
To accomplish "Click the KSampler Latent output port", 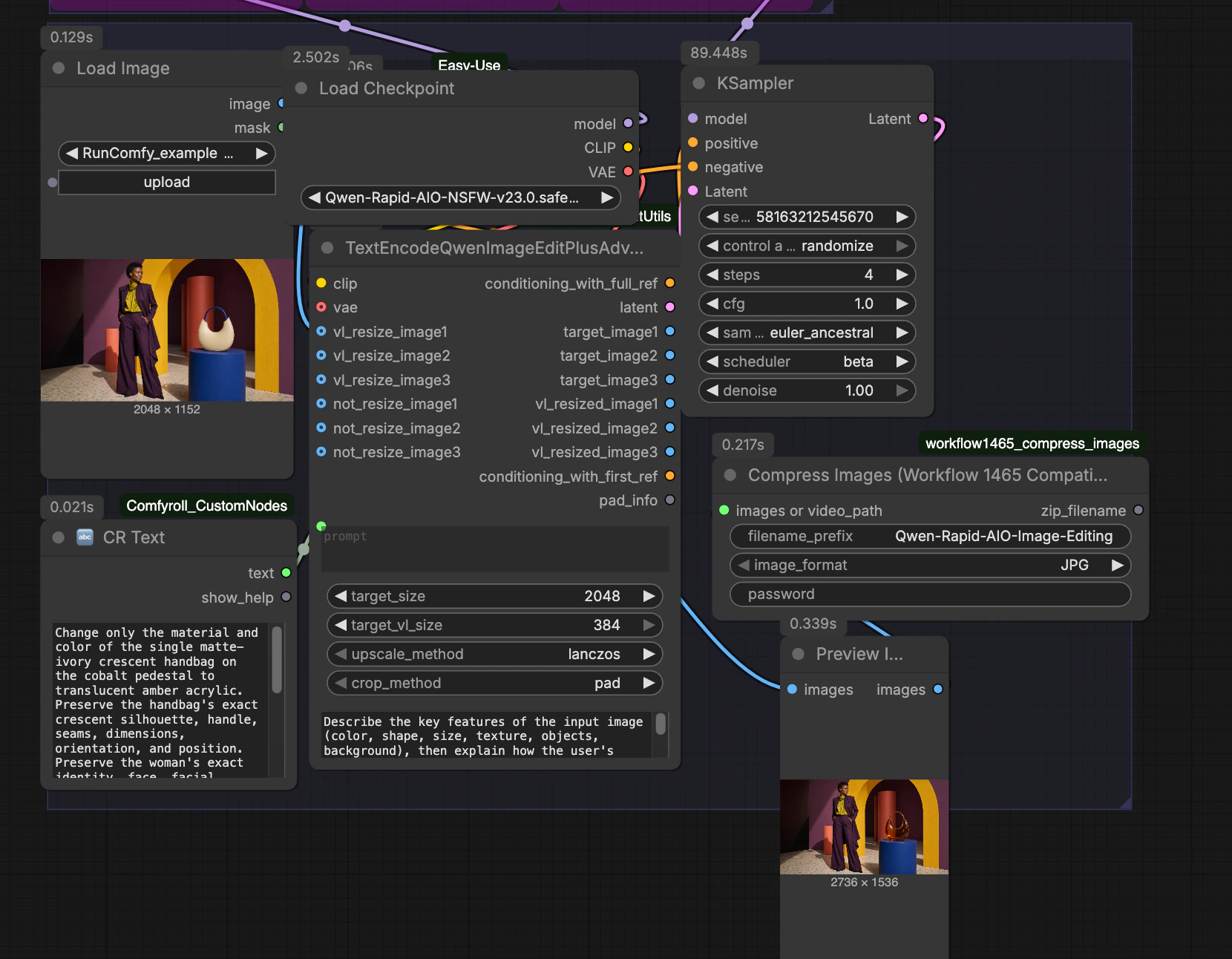I will click(923, 118).
